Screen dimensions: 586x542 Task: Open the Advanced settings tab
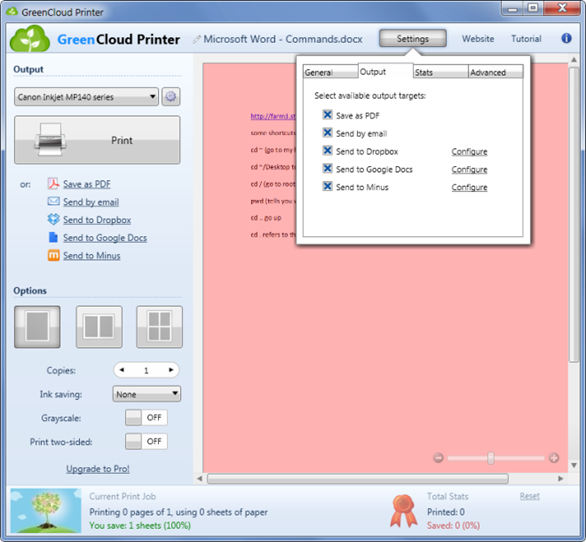(496, 71)
